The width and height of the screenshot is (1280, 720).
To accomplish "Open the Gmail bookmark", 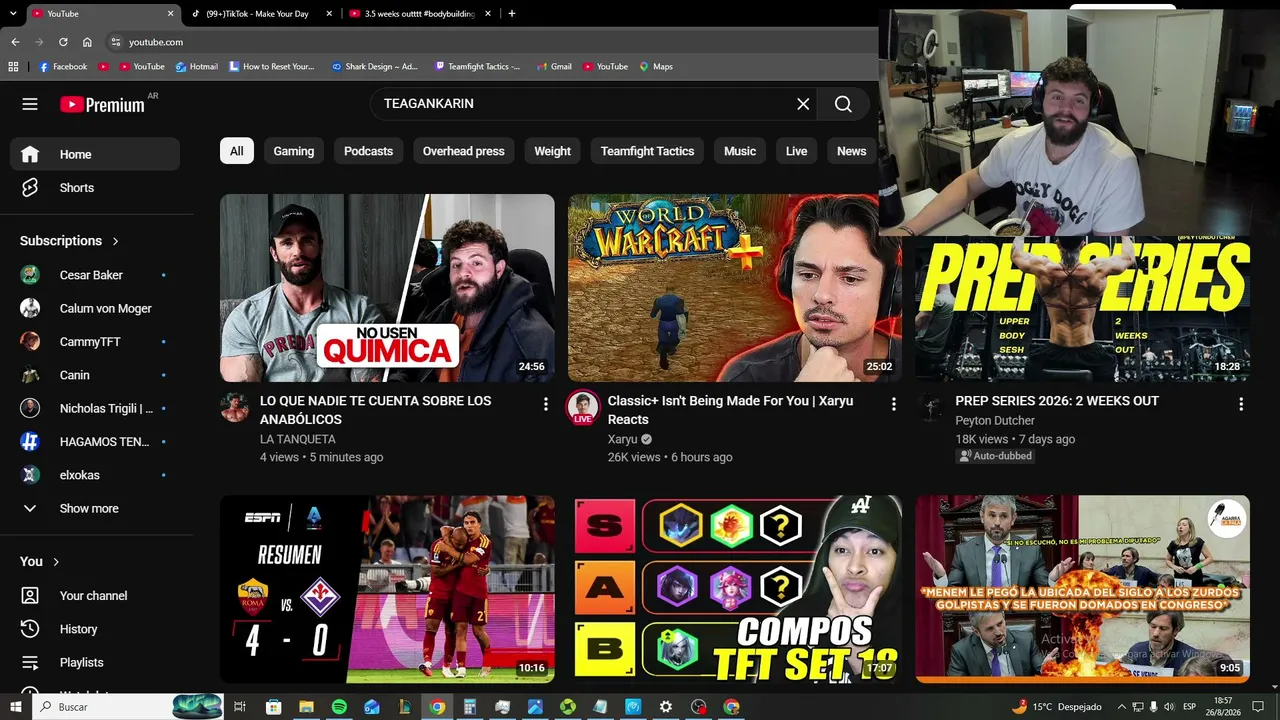I will click(553, 67).
